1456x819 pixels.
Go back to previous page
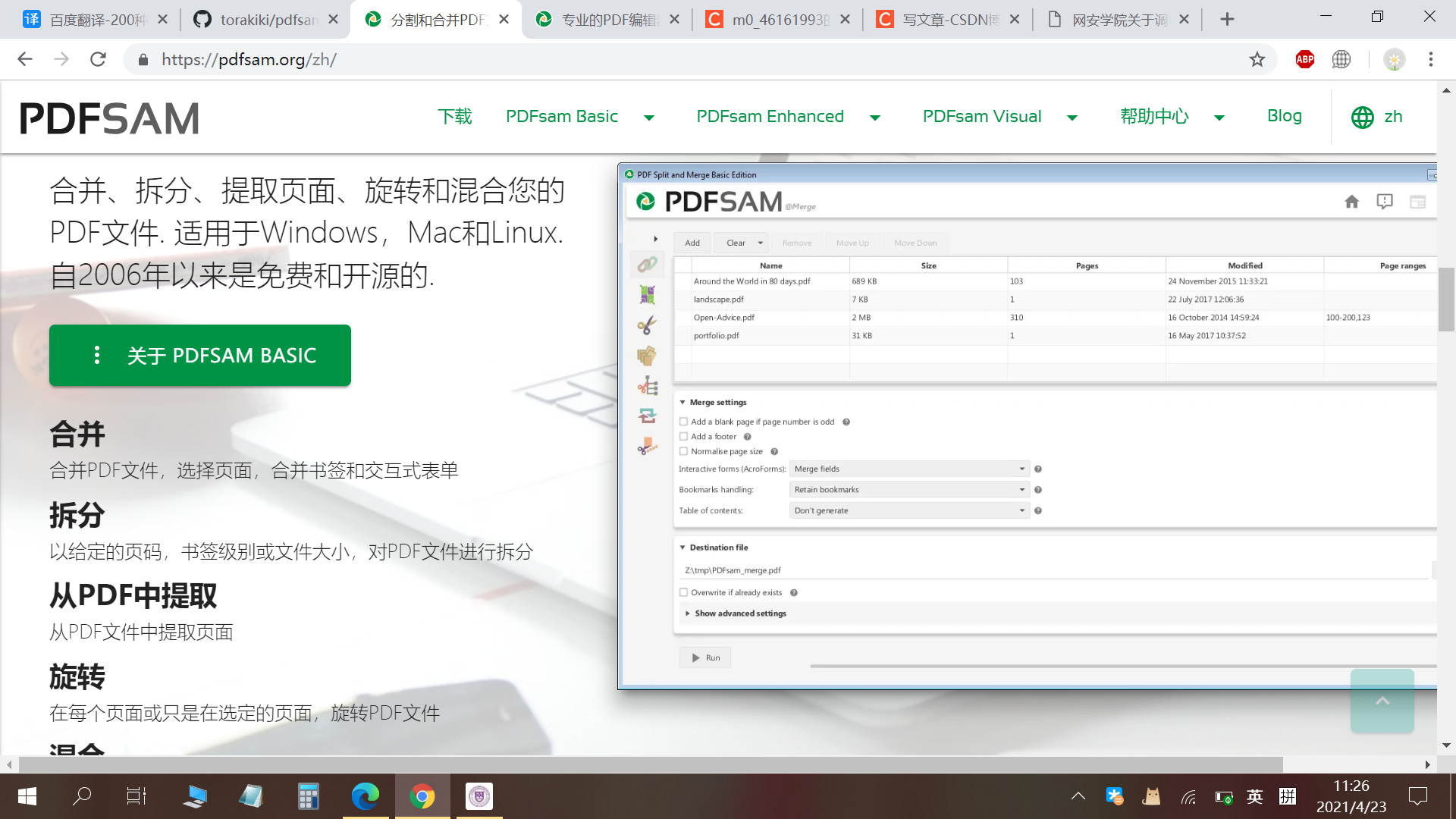pyautogui.click(x=25, y=59)
